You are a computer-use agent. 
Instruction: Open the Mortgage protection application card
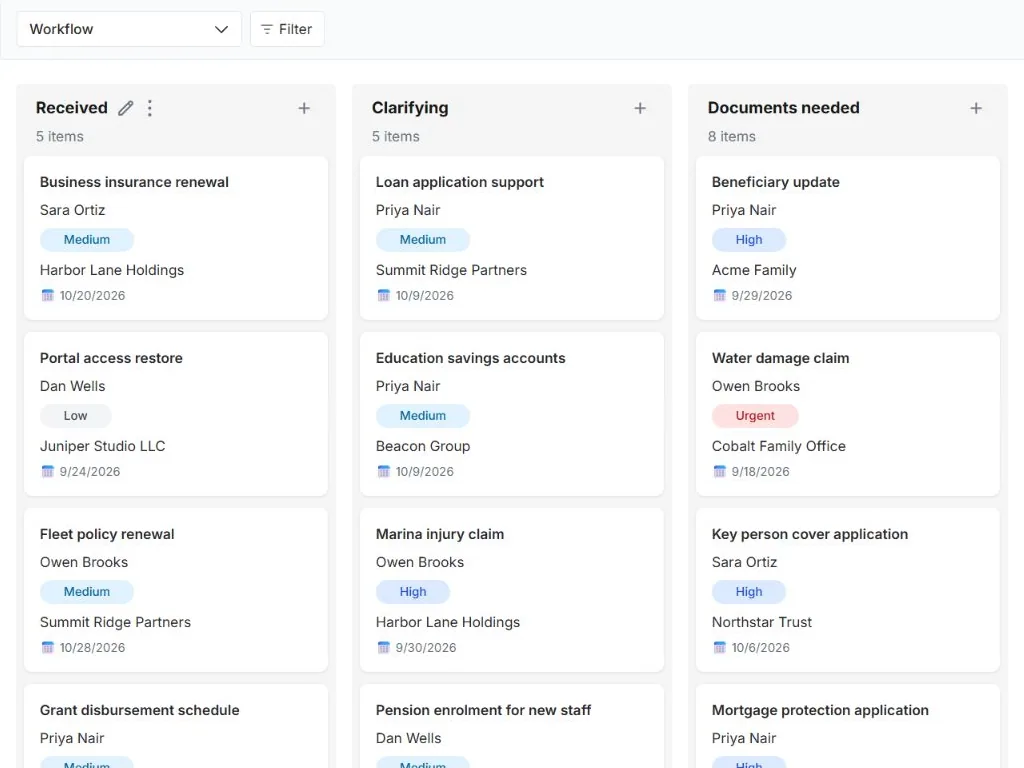(848, 726)
